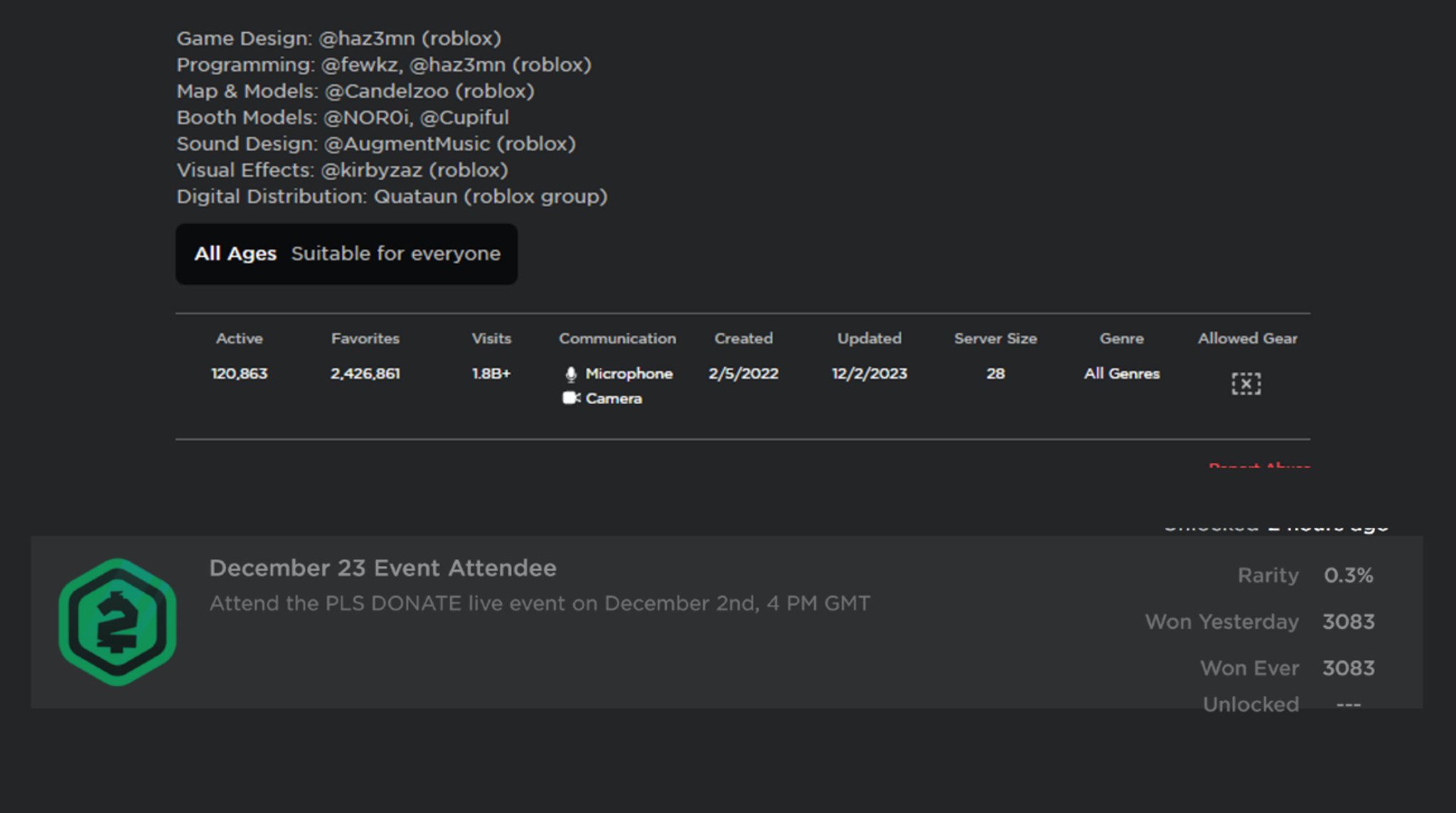Screen dimensions: 1456x813
Task: Click the Won Ever 3083 badge stat
Action: coord(1290,667)
